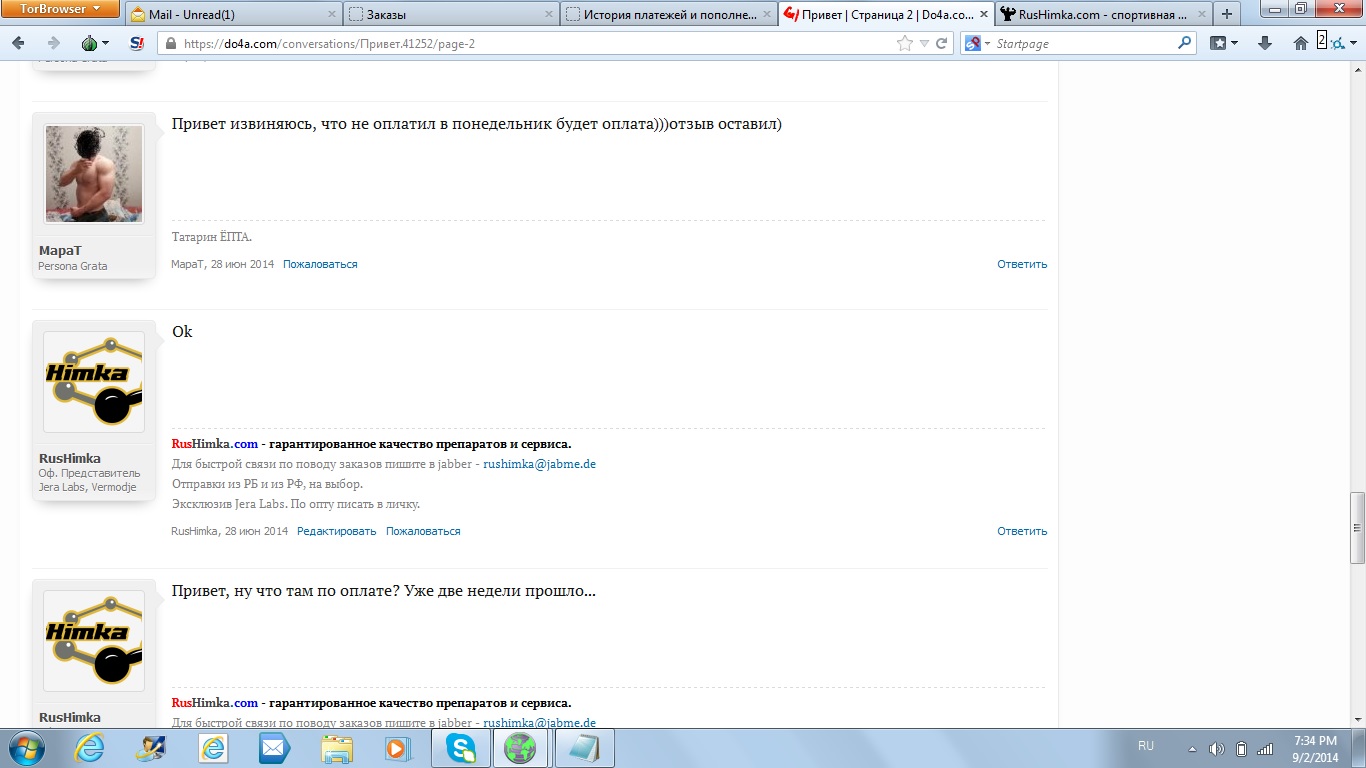The height and width of the screenshot is (768, 1366).
Task: Open the bookmarks menu dropdown arrow
Action: pyautogui.click(x=1235, y=43)
